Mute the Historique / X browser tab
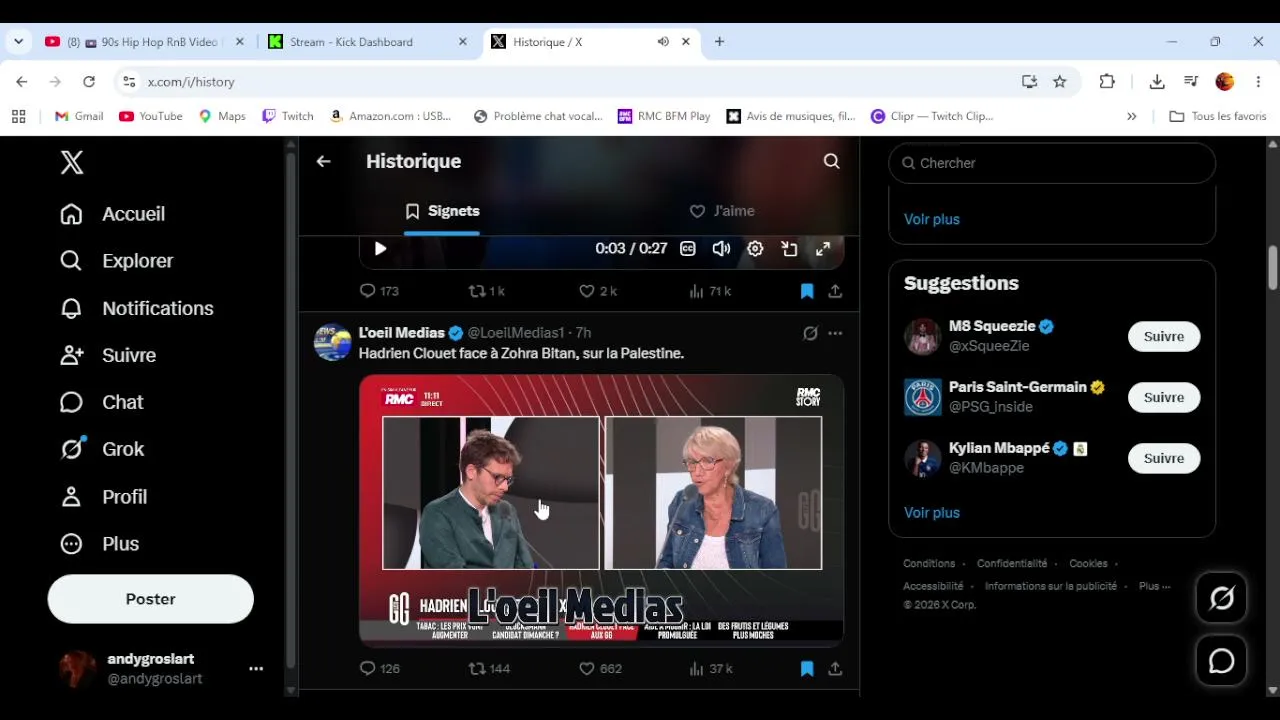The height and width of the screenshot is (720, 1280). pos(663,42)
